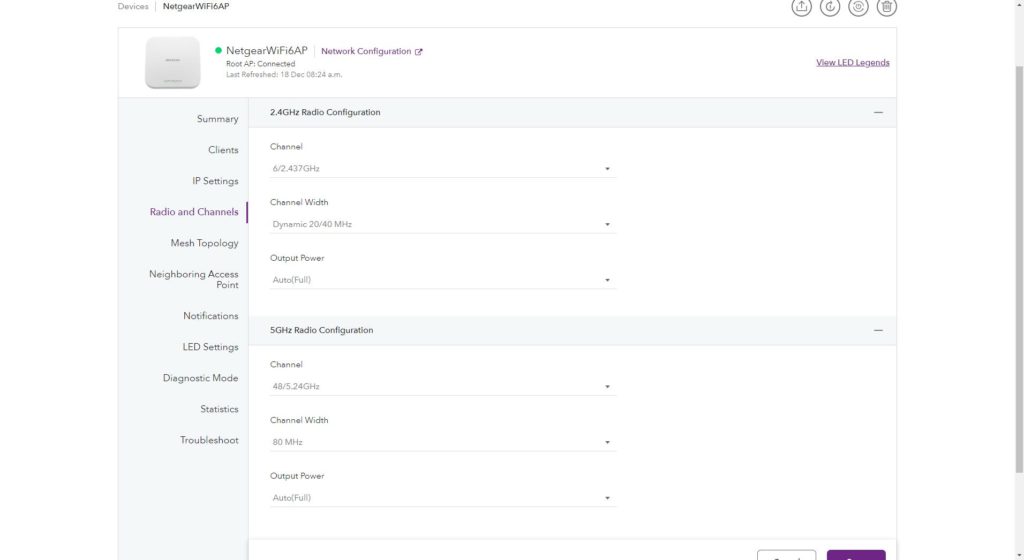Click the Devices breadcrumb link
1024x560 pixels.
point(132,7)
